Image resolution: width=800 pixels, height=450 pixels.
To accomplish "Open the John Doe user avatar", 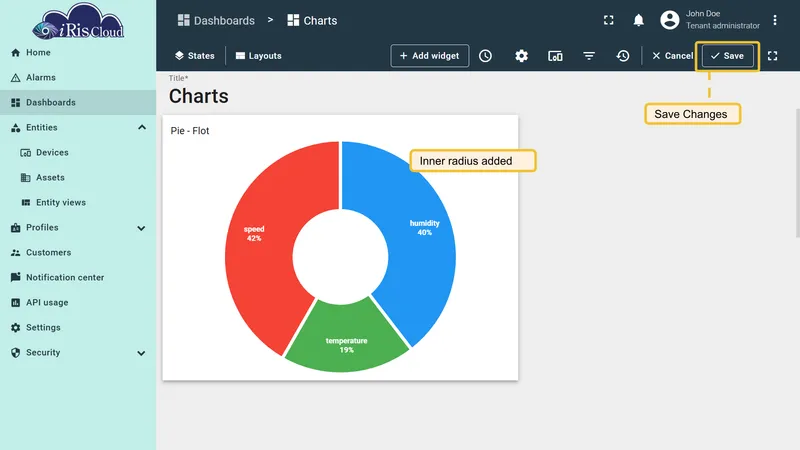I will coord(669,20).
